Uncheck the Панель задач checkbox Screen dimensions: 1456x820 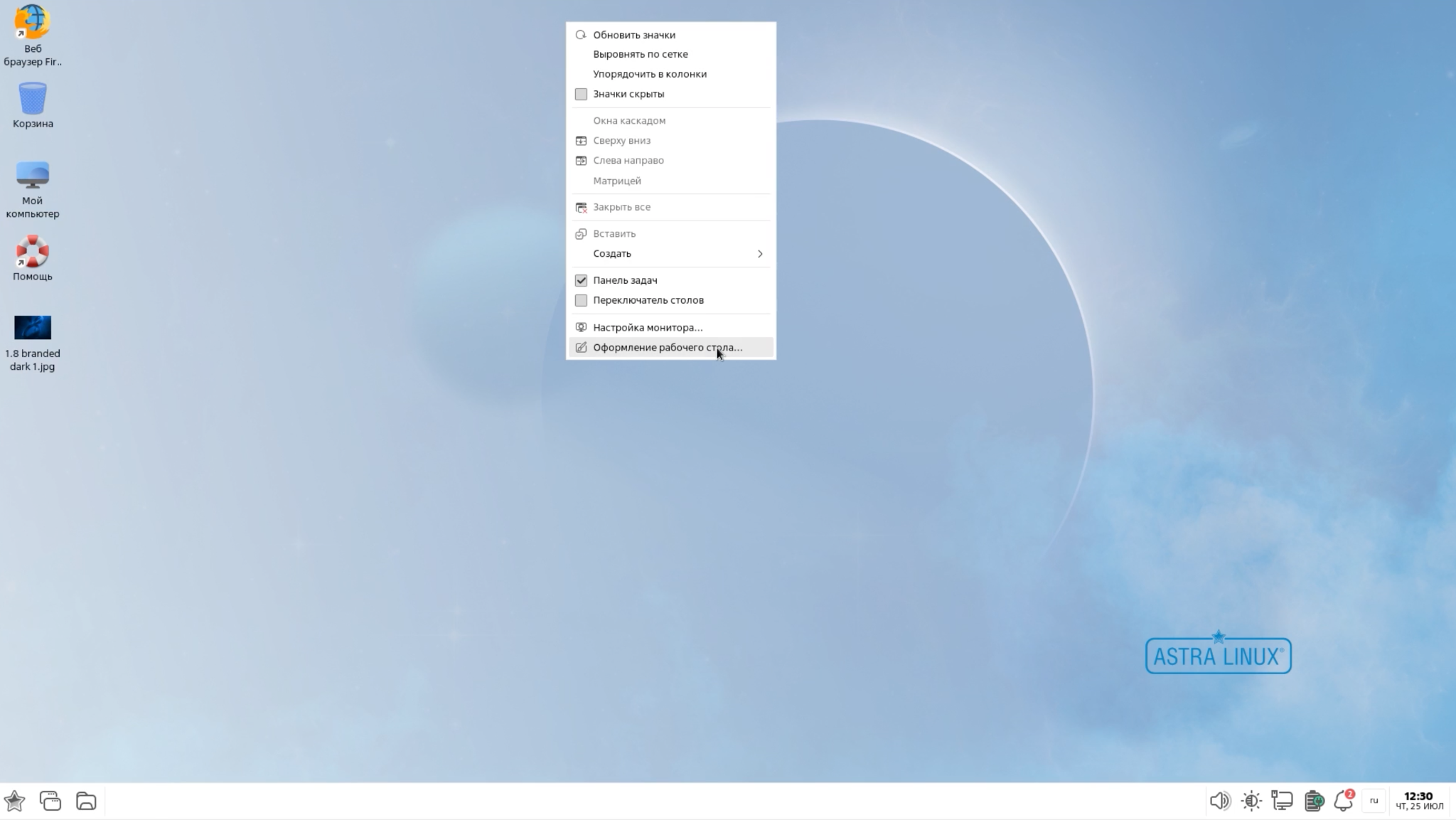(581, 280)
